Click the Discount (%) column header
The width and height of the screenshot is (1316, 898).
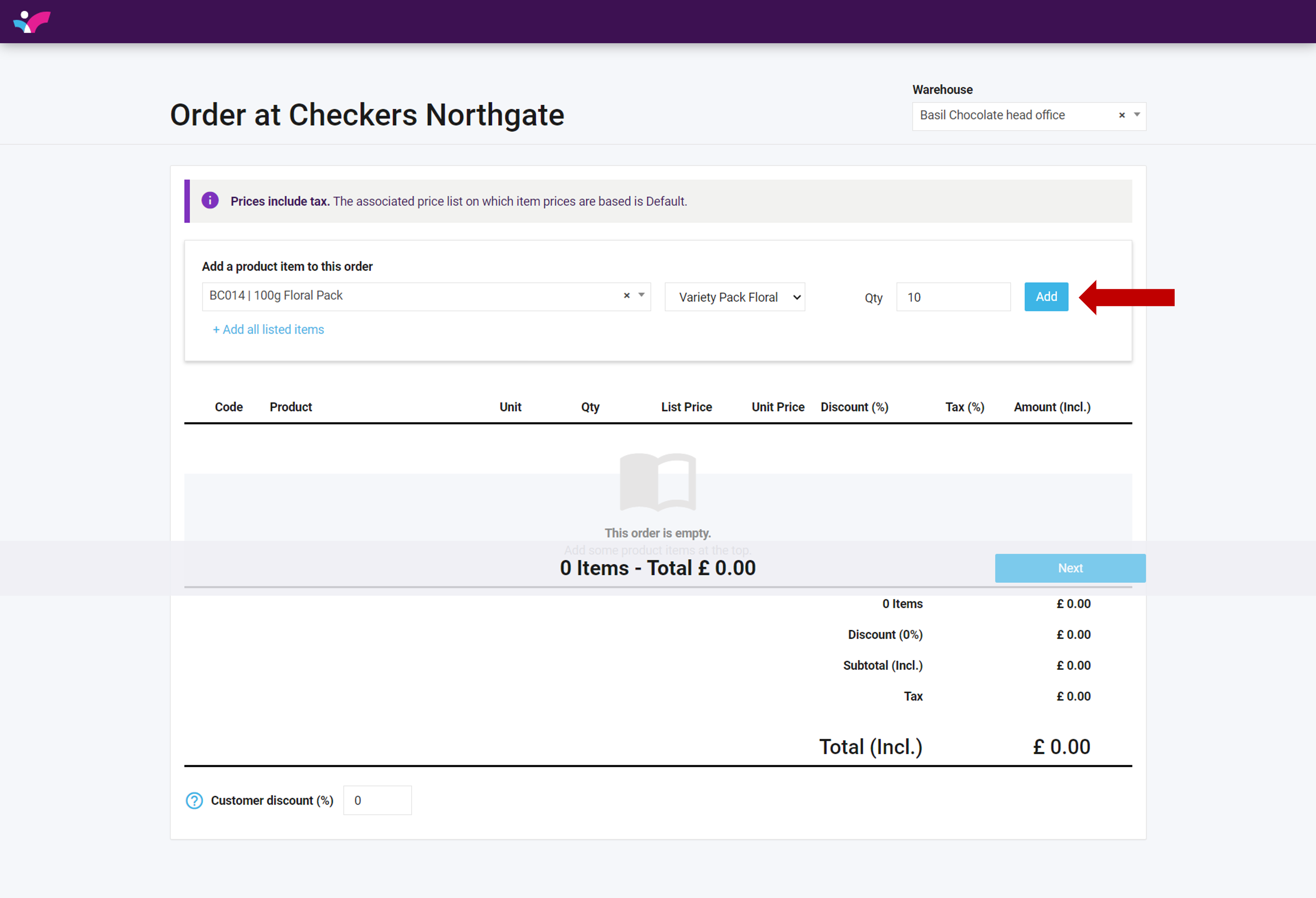[x=854, y=407]
